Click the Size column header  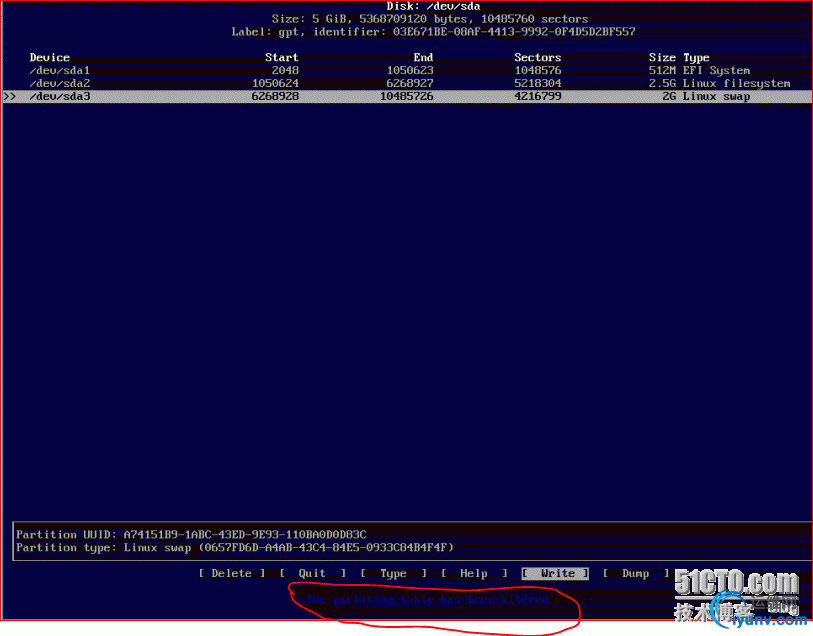(662, 58)
